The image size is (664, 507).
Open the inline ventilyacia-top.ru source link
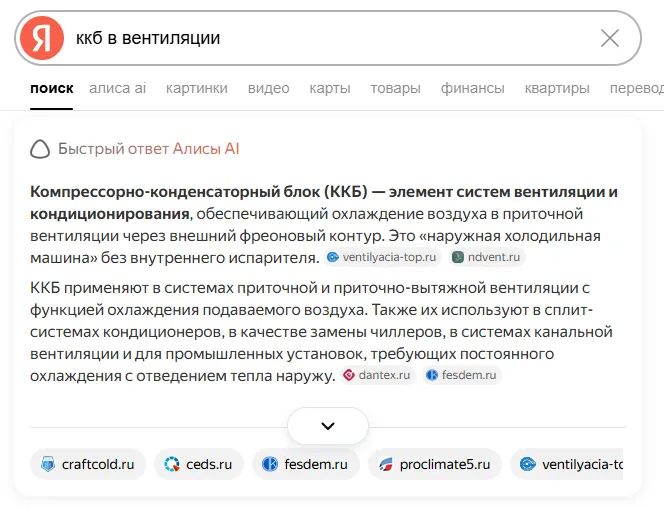point(383,257)
